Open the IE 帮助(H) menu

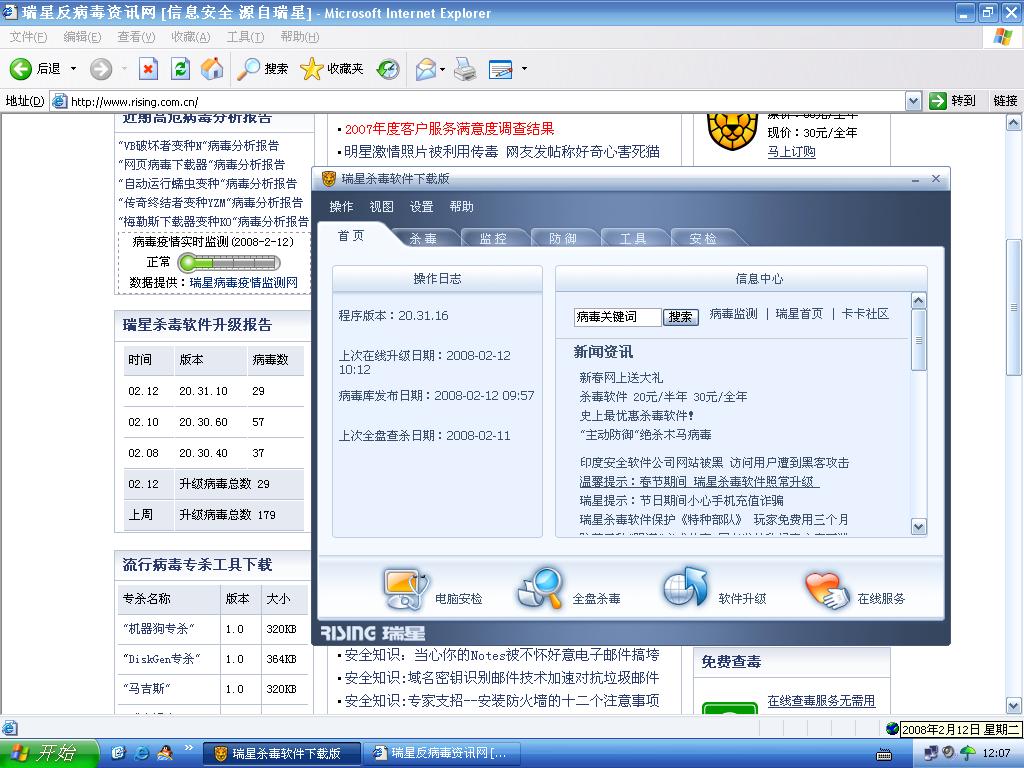click(300, 37)
